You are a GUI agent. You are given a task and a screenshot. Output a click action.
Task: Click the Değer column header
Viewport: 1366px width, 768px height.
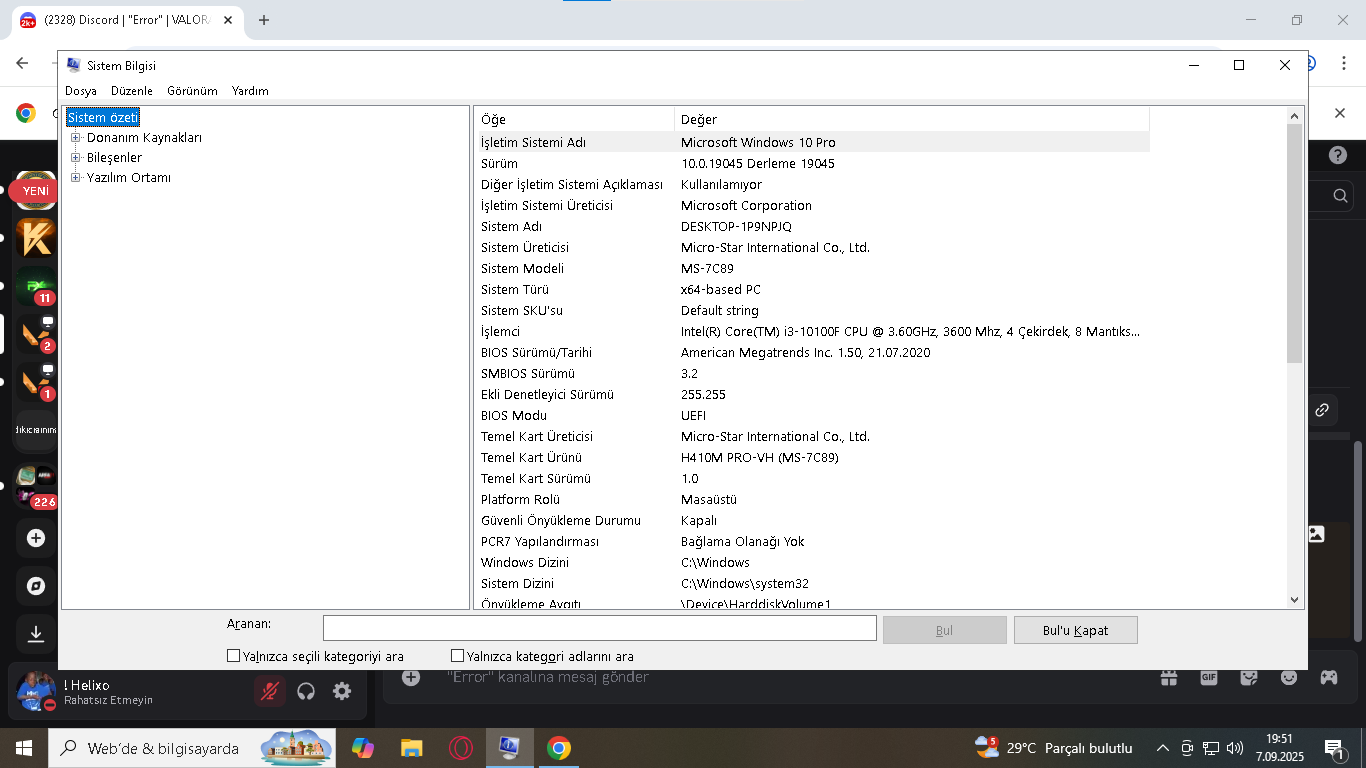point(912,119)
